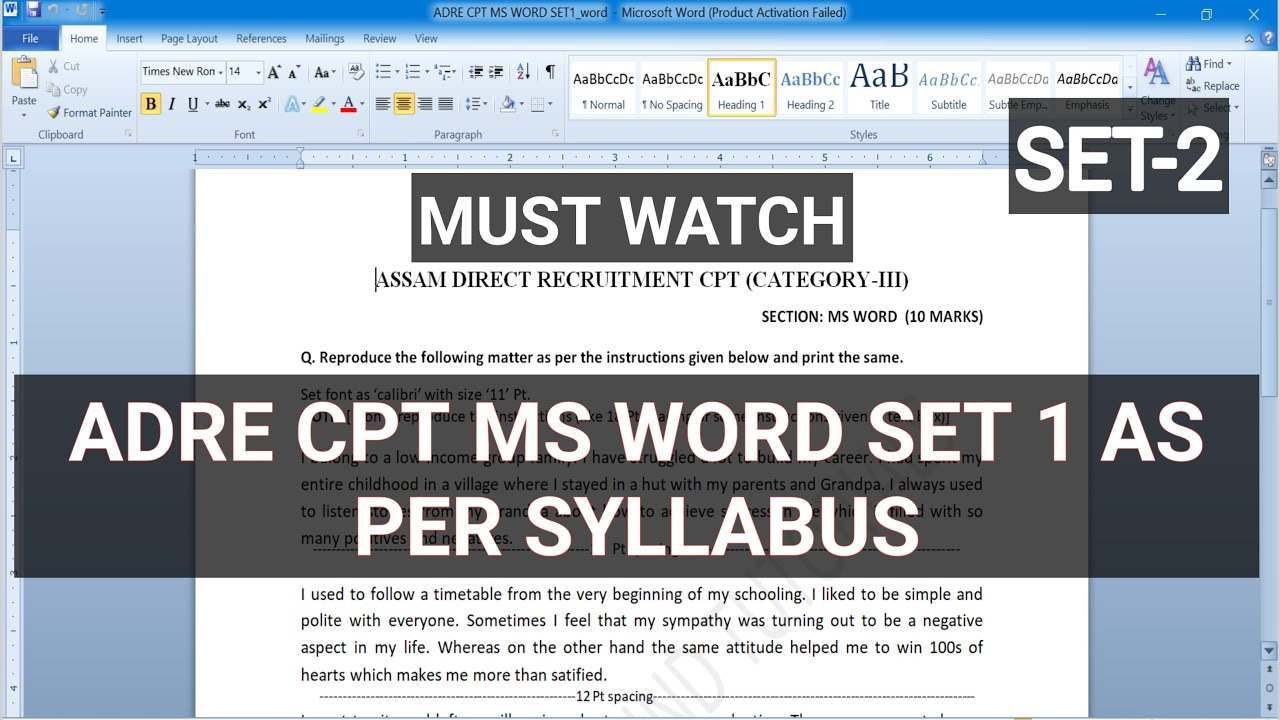Expand the Multilevel List dropdown

[x=456, y=72]
